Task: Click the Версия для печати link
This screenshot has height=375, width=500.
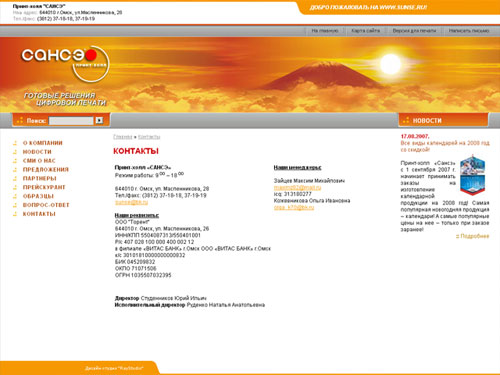Action: tap(414, 31)
